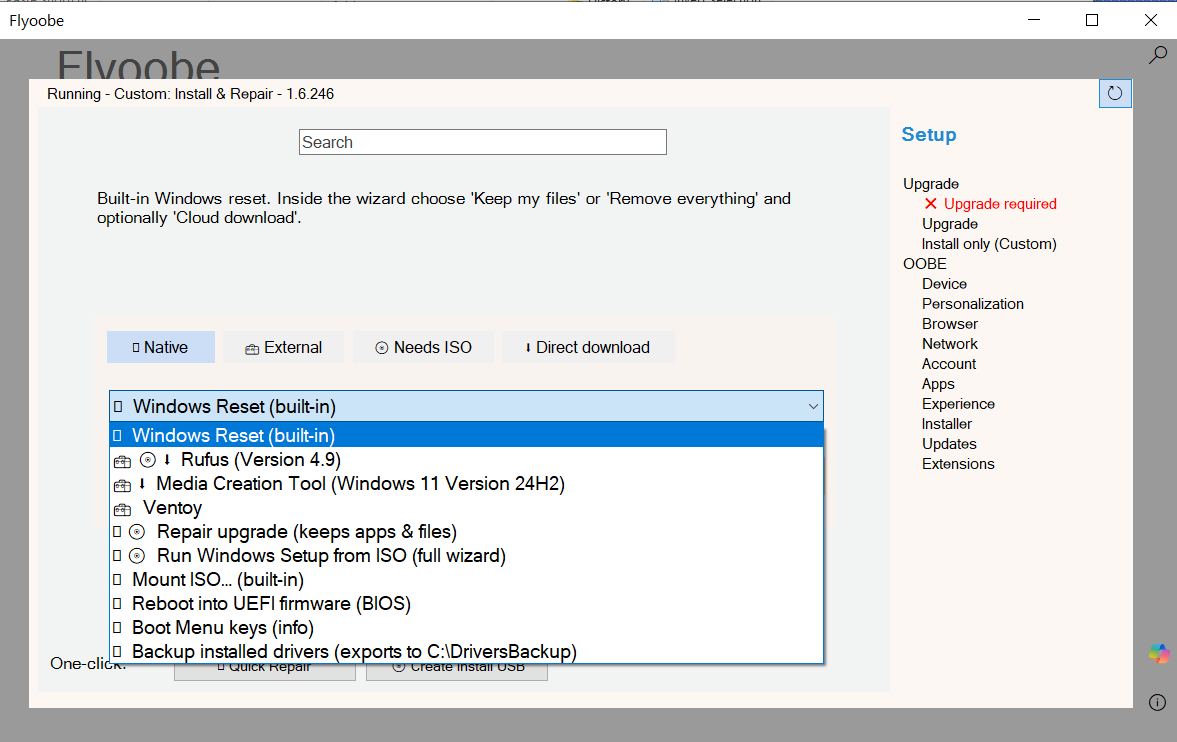The width and height of the screenshot is (1177, 742).
Task: Toggle the Direct download filter
Action: point(587,347)
